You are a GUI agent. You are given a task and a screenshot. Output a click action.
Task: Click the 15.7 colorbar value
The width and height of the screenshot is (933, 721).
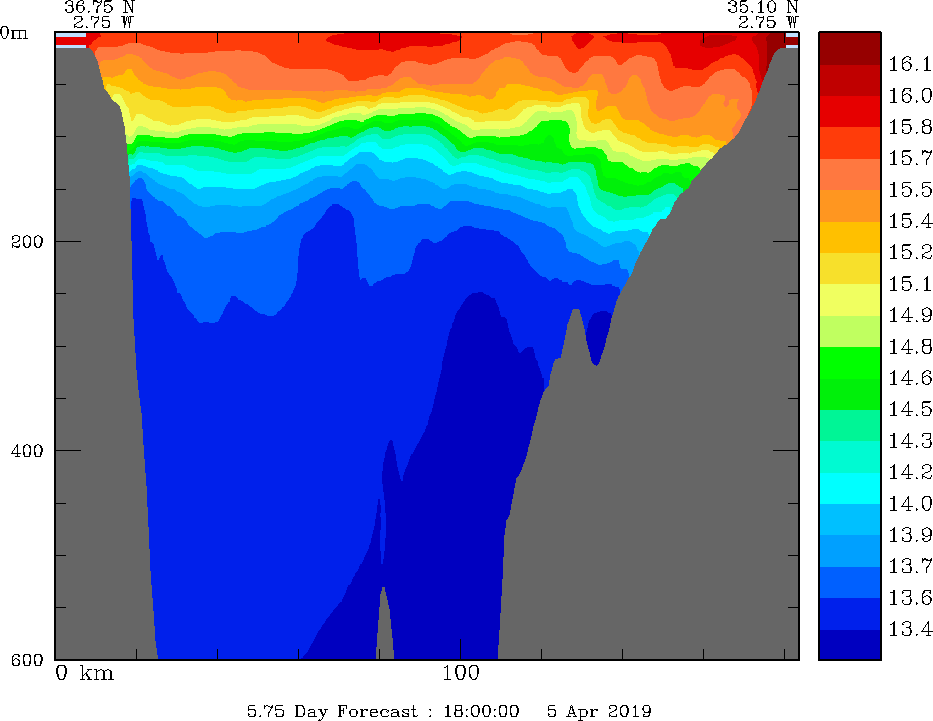coord(910,159)
